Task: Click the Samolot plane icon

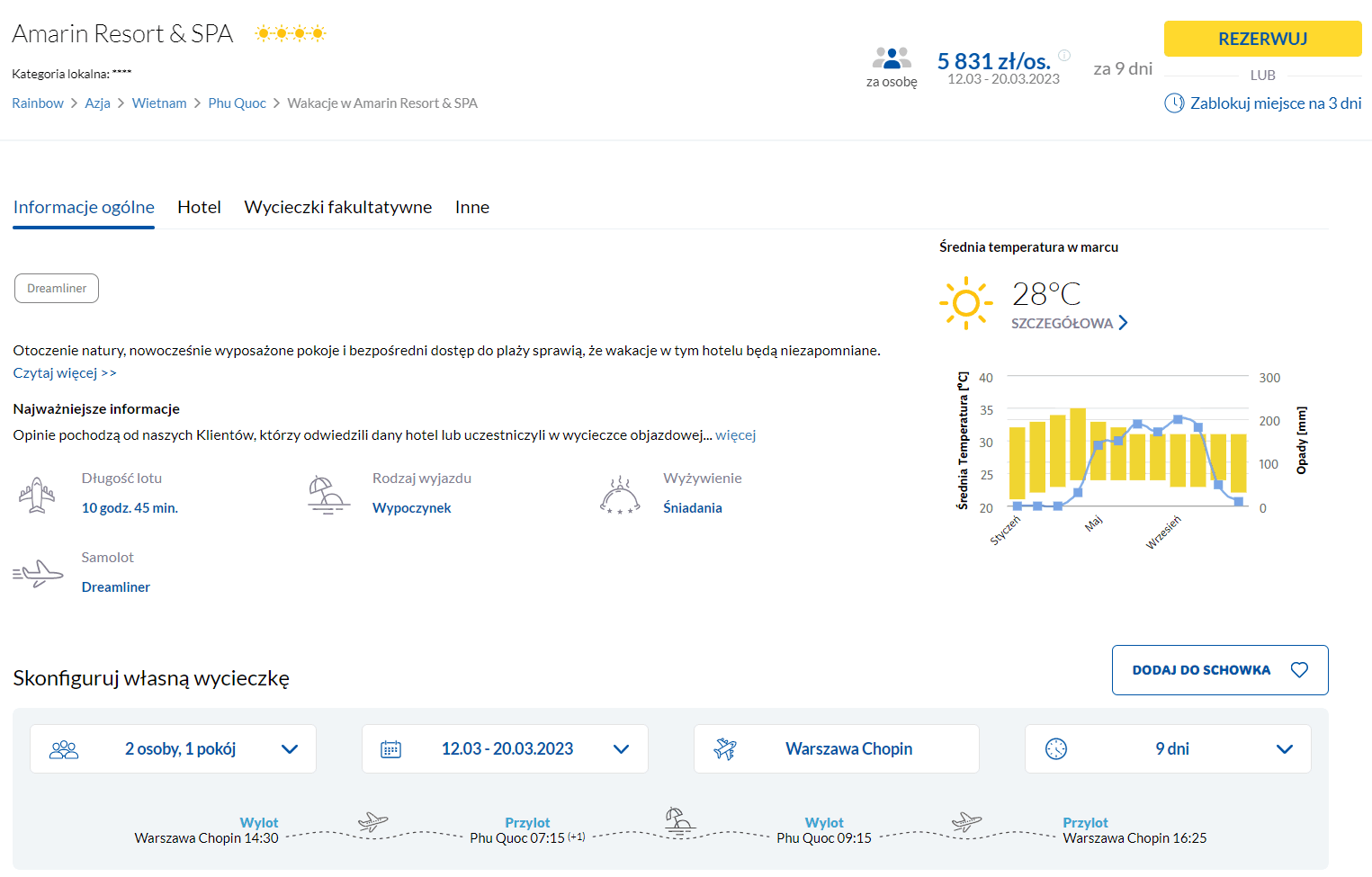Action: point(38,574)
